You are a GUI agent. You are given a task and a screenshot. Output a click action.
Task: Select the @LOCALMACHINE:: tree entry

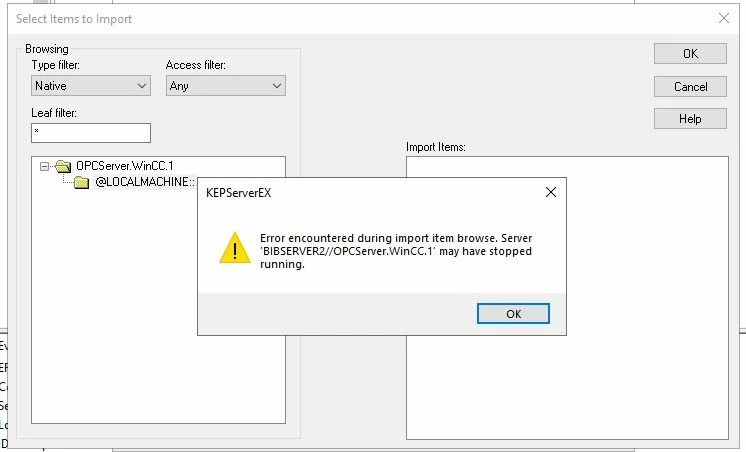click(145, 182)
